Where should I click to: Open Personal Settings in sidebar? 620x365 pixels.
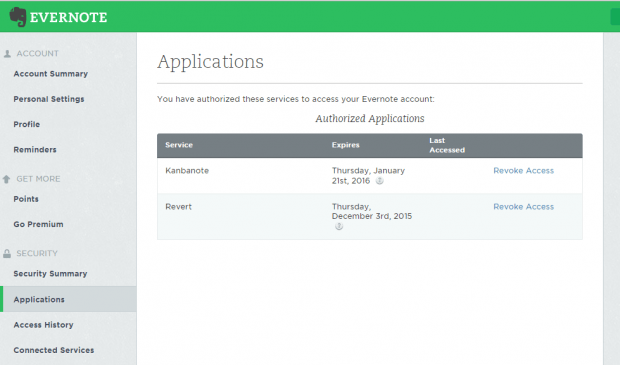click(x=49, y=99)
